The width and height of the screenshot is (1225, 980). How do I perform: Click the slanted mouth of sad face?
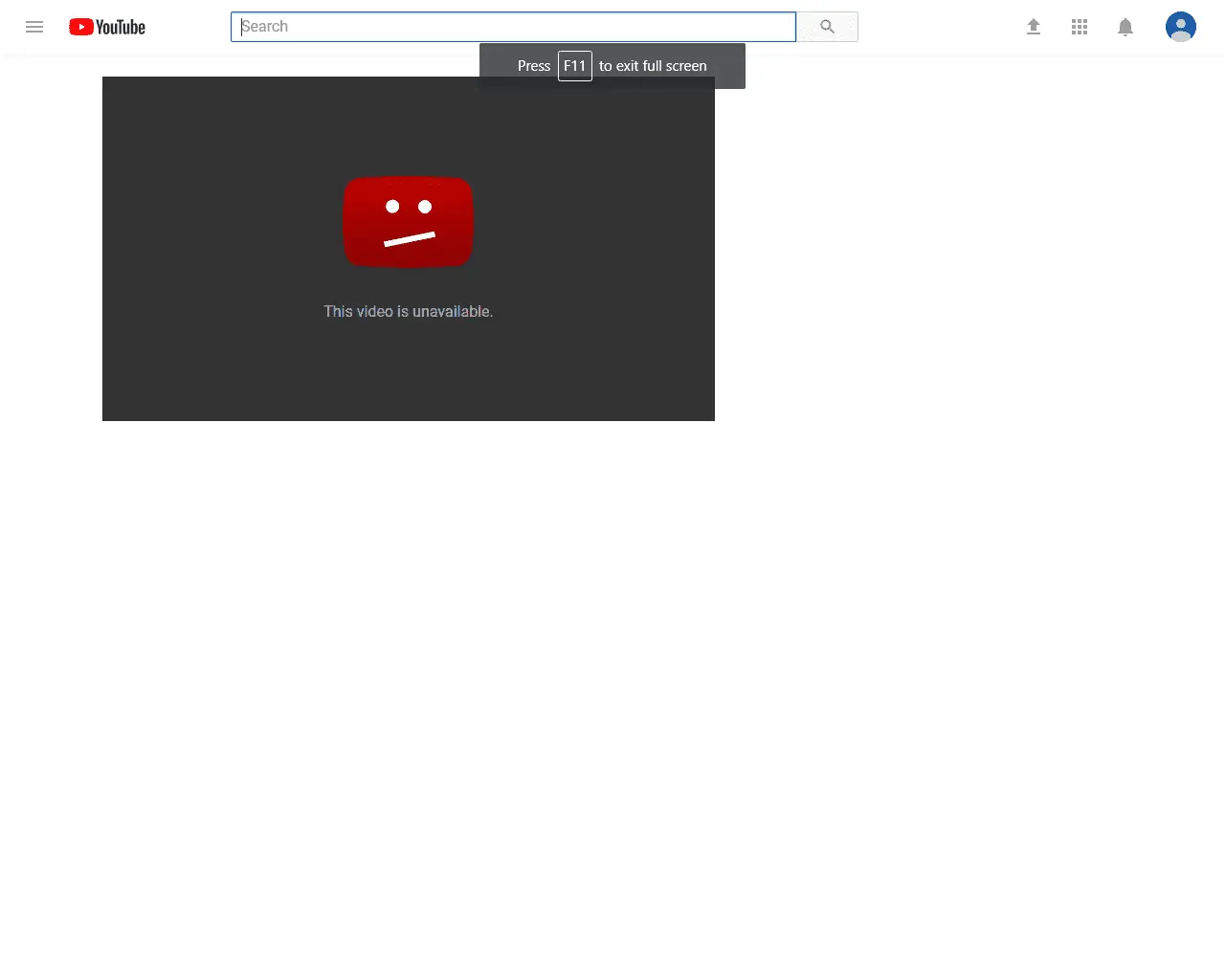pyautogui.click(x=410, y=239)
